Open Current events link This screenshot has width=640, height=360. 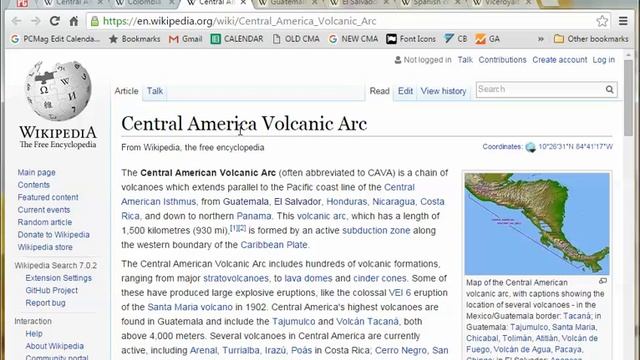tap(44, 210)
